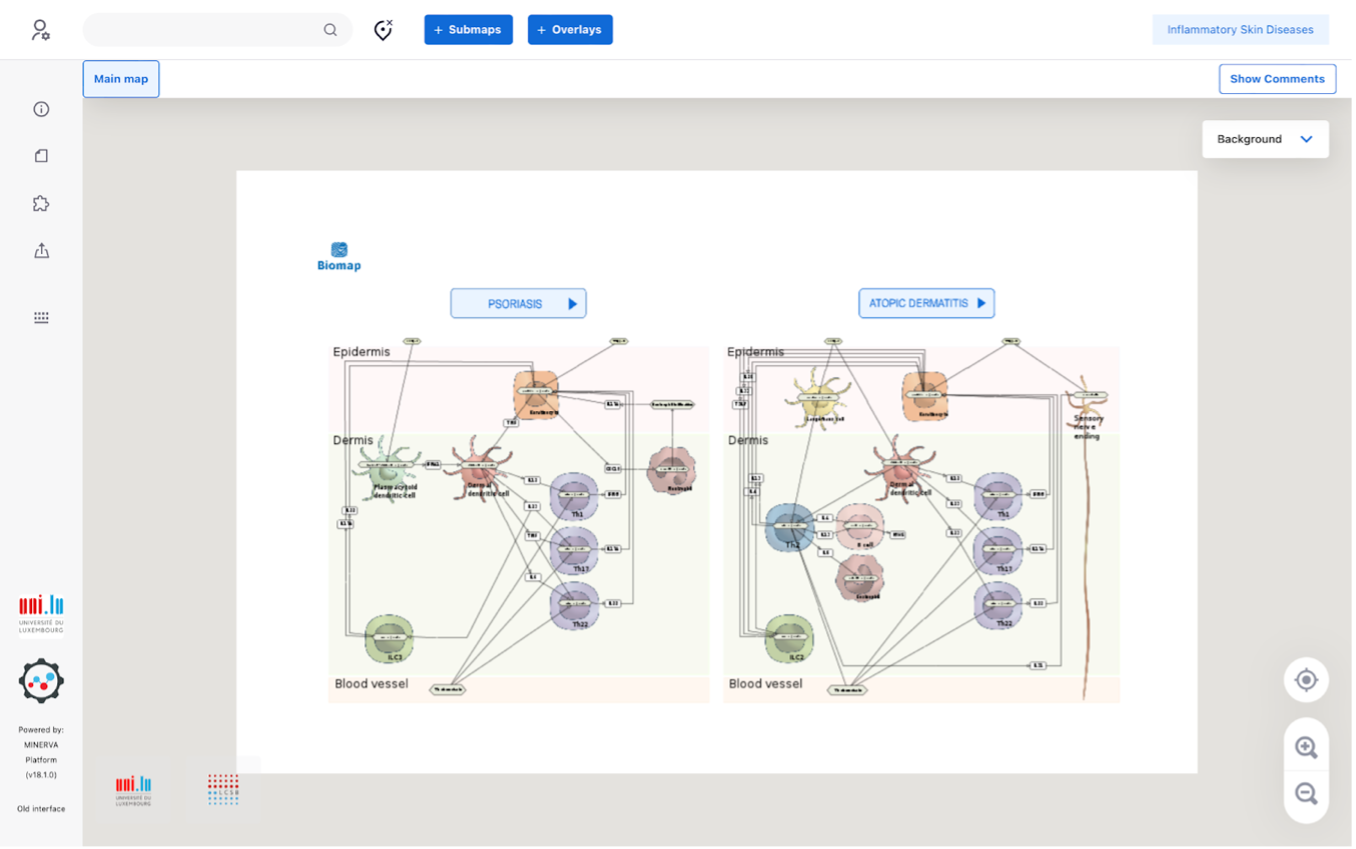Expand the Background dropdown

1264,139
